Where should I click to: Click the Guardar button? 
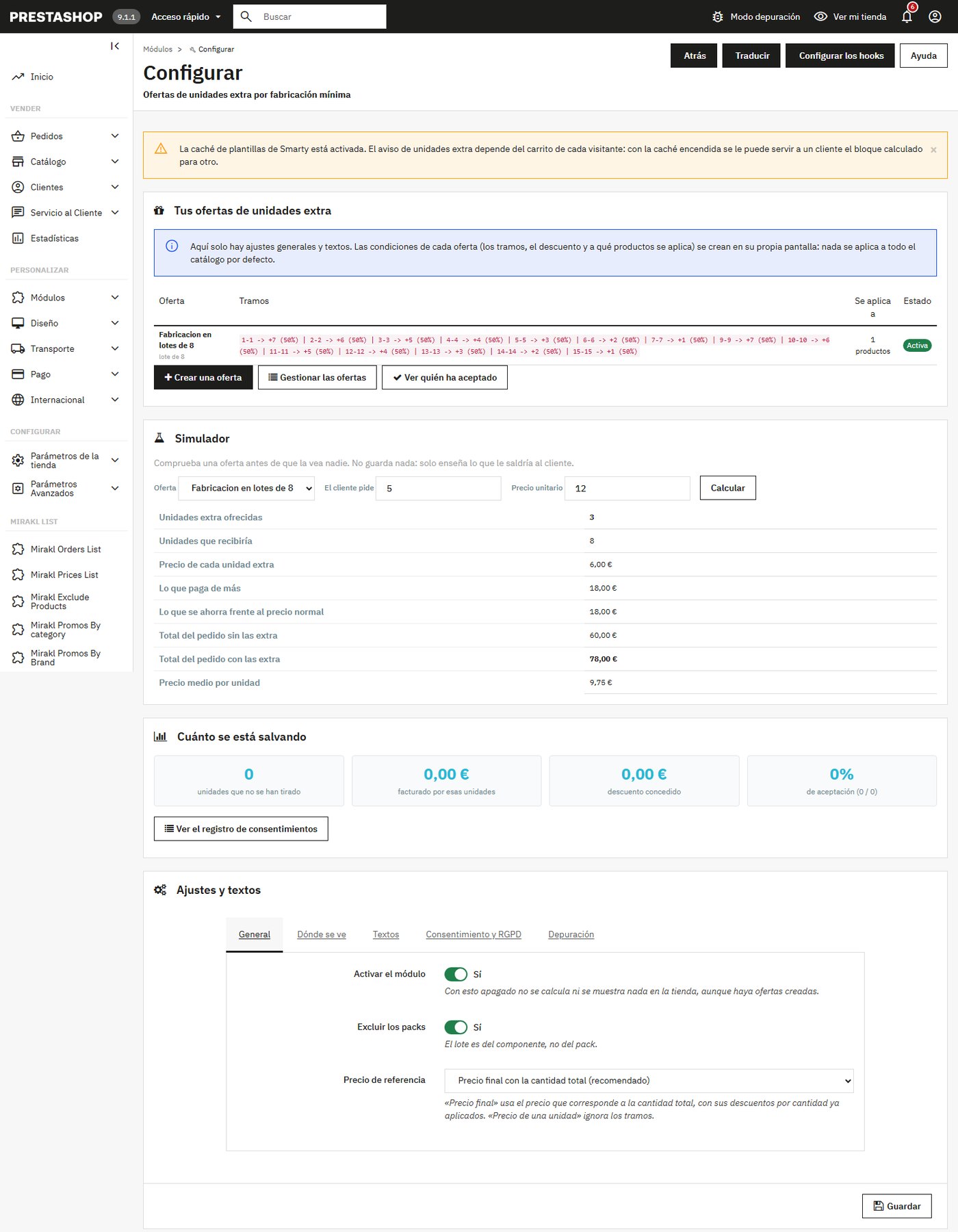pyautogui.click(x=897, y=1206)
